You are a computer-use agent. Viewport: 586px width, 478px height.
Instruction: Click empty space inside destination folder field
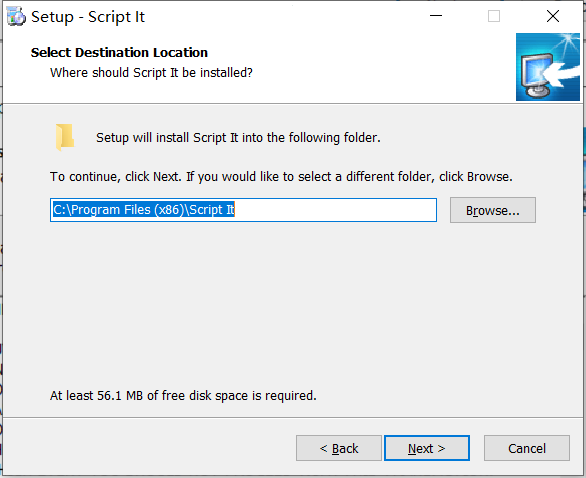[x=335, y=210]
